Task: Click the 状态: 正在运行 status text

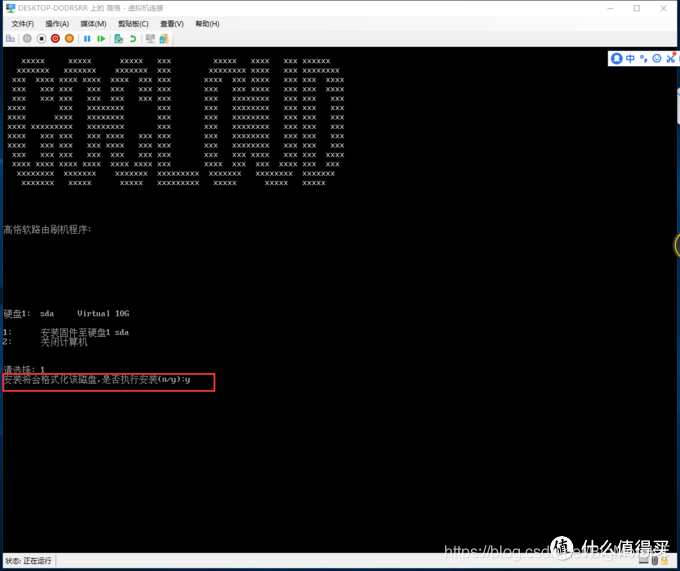Action: [28, 561]
